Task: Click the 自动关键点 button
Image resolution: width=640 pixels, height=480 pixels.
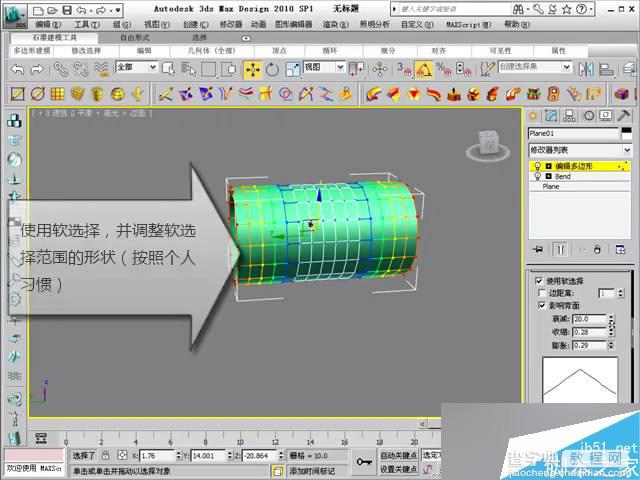Action: click(x=398, y=455)
